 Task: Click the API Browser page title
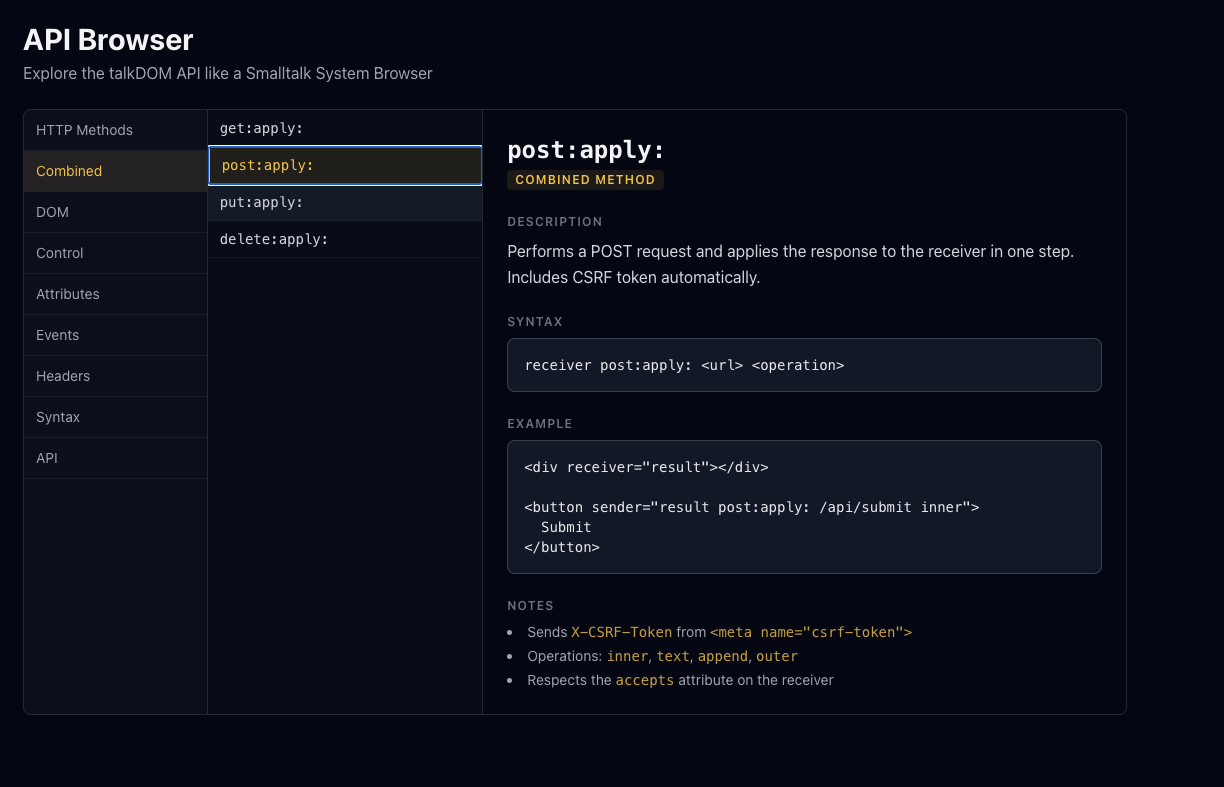point(108,40)
